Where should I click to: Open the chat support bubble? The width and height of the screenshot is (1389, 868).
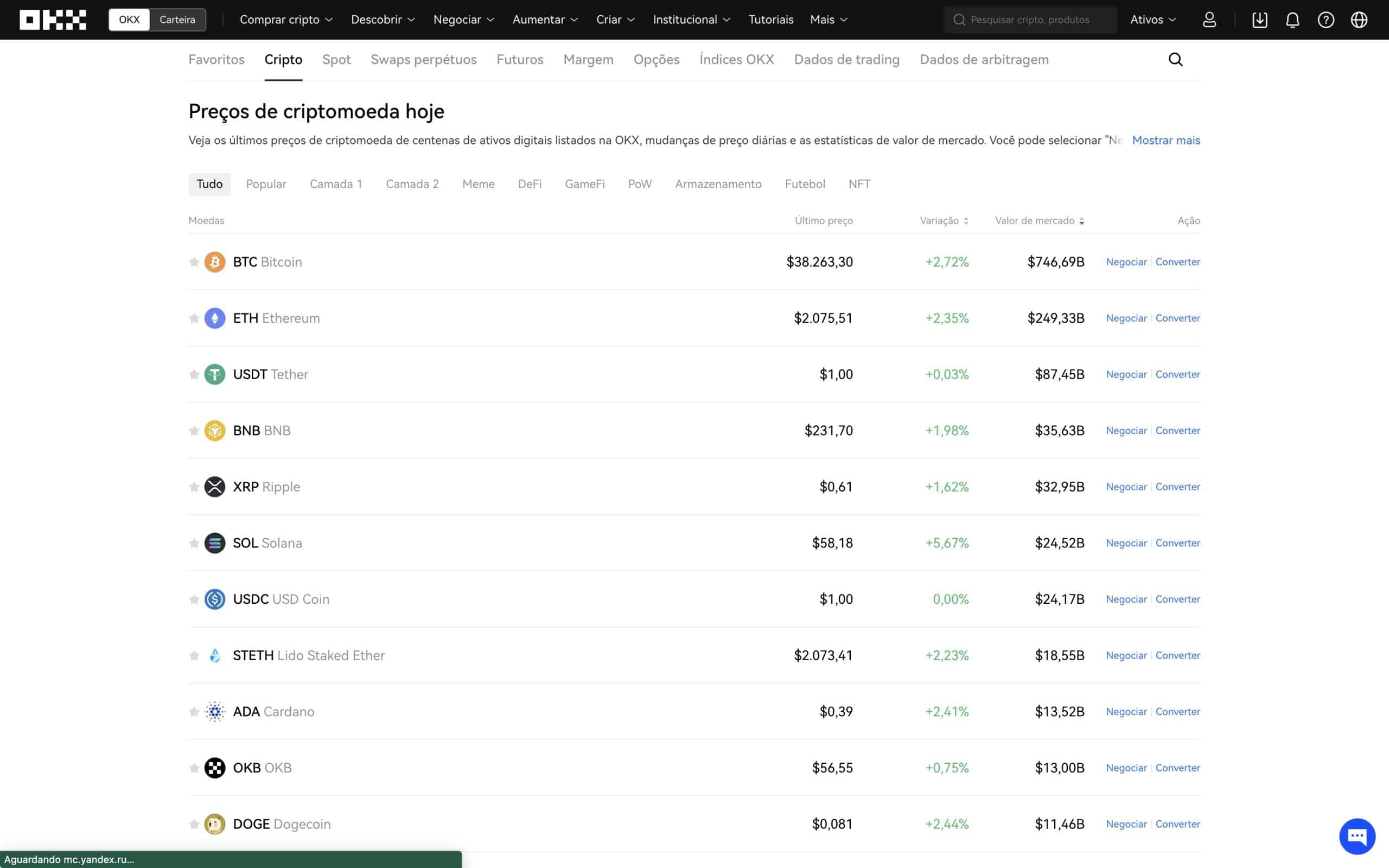tap(1358, 836)
